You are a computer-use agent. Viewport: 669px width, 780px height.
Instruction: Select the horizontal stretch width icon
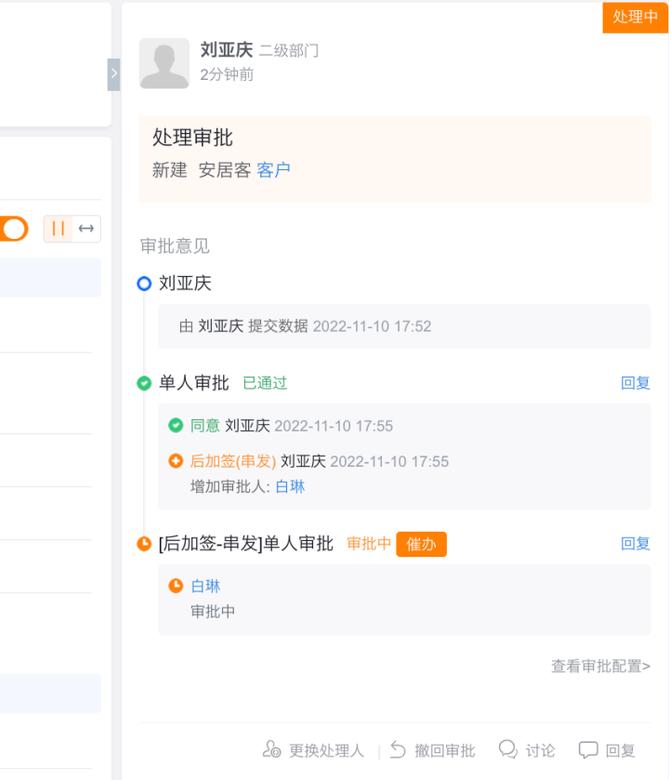click(86, 229)
